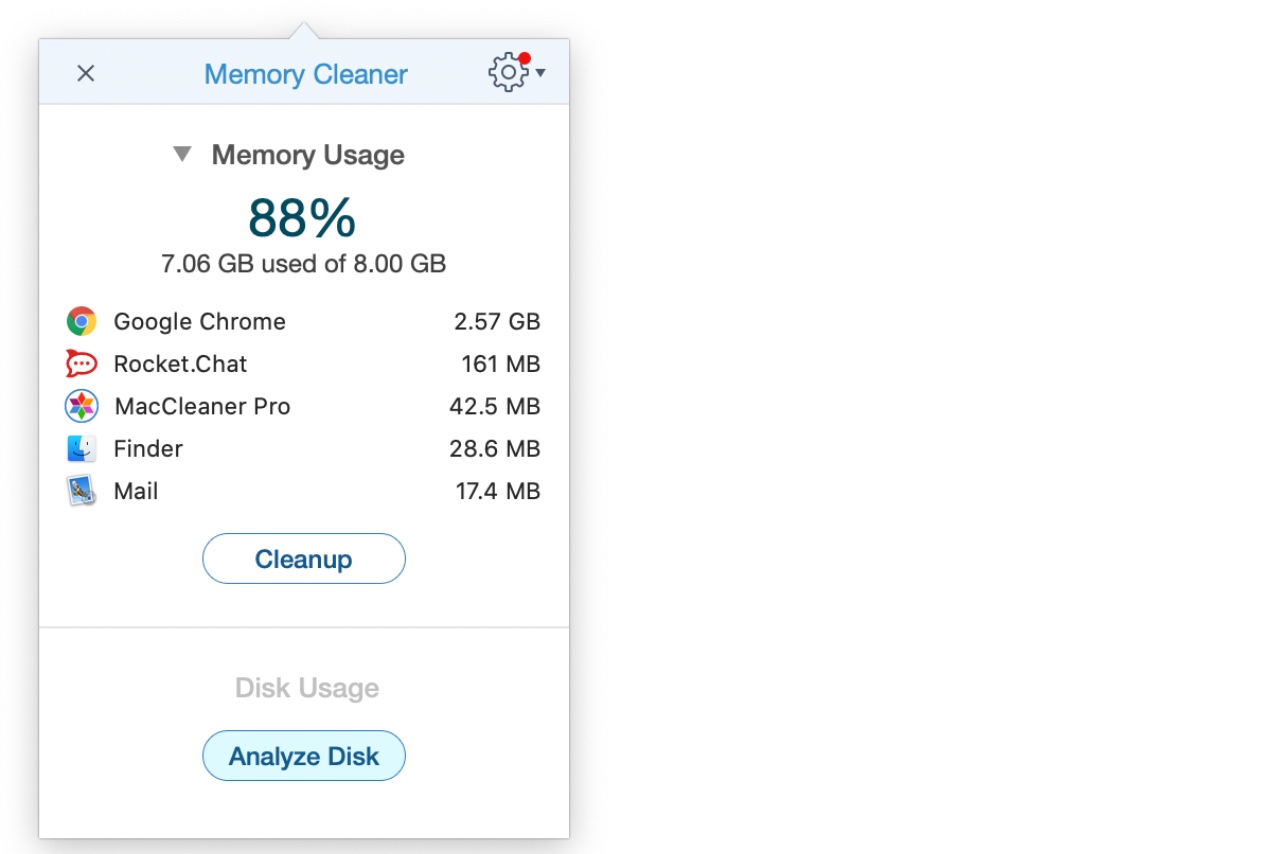Select the MacCleaner Pro entry
This screenshot has height=854, width=1280.
pyautogui.click(x=303, y=406)
